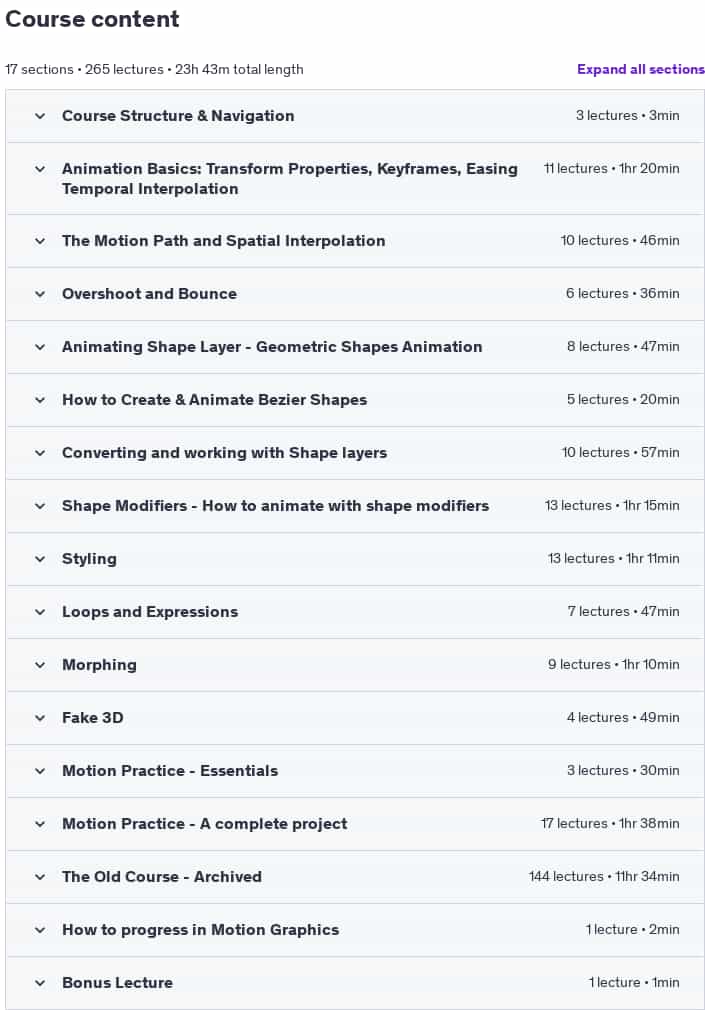The image size is (705, 1010).
Task: Expand all sections link
Action: coord(641,69)
